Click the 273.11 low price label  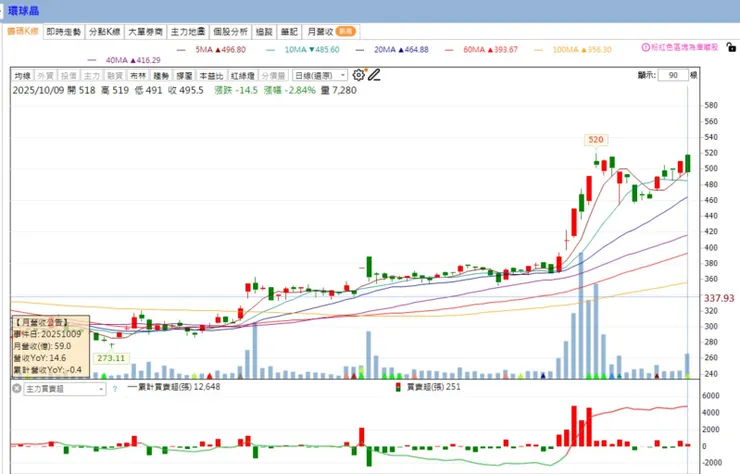111,358
